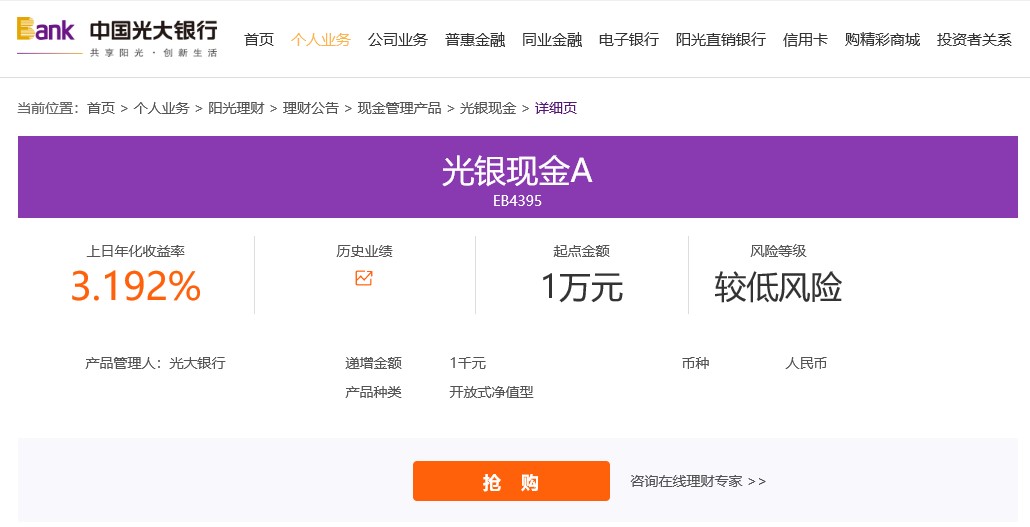Click the 开放式净值型 product type

pyautogui.click(x=491, y=392)
